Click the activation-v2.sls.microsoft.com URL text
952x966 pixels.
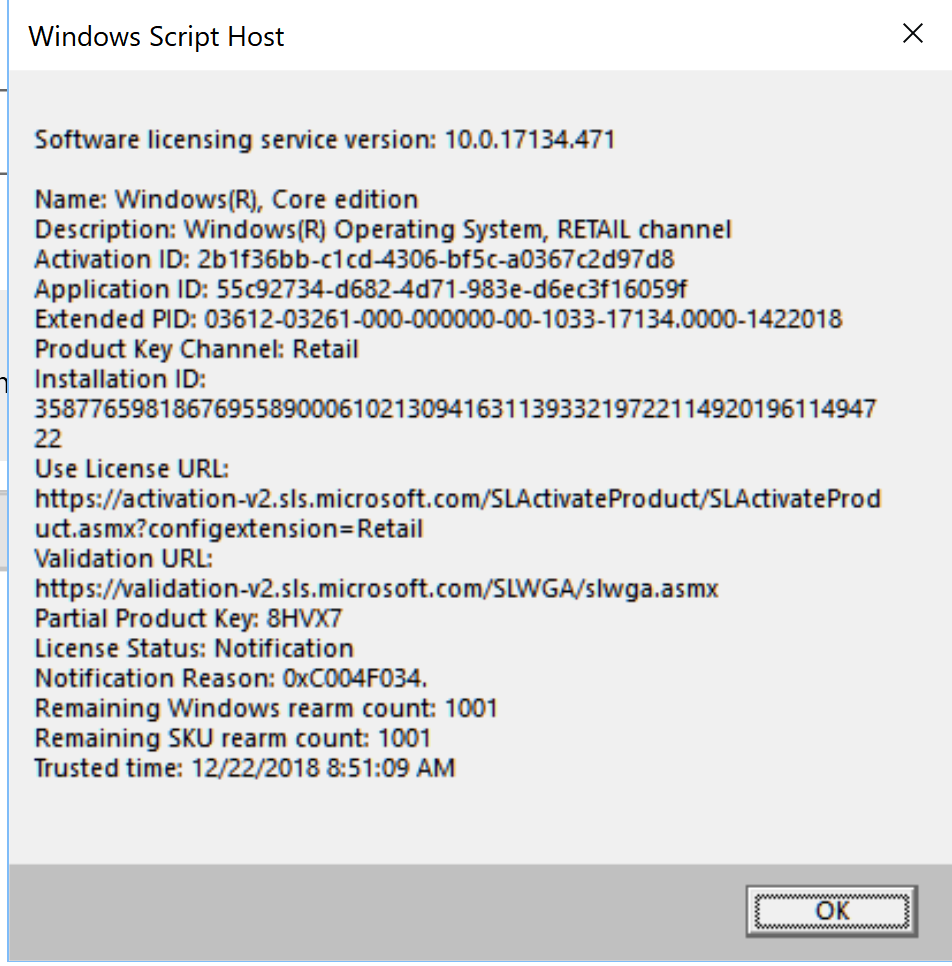[458, 514]
